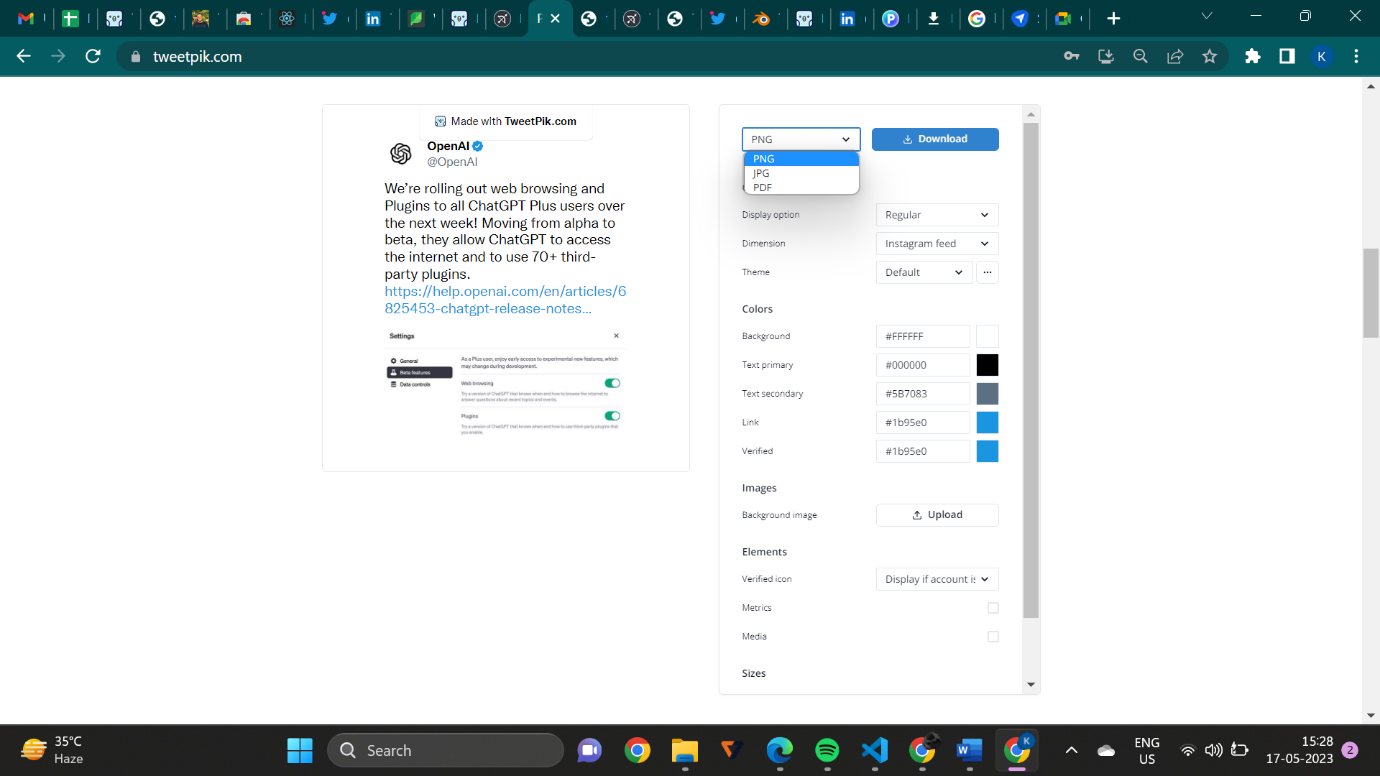
Task: Collapse the PNG format dropdown
Action: (801, 139)
